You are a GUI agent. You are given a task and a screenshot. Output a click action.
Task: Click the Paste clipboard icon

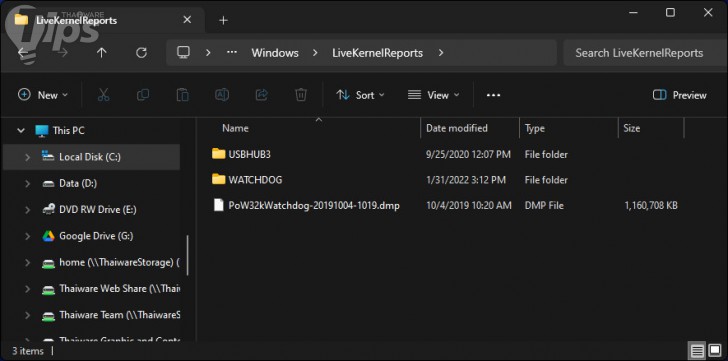coord(182,95)
